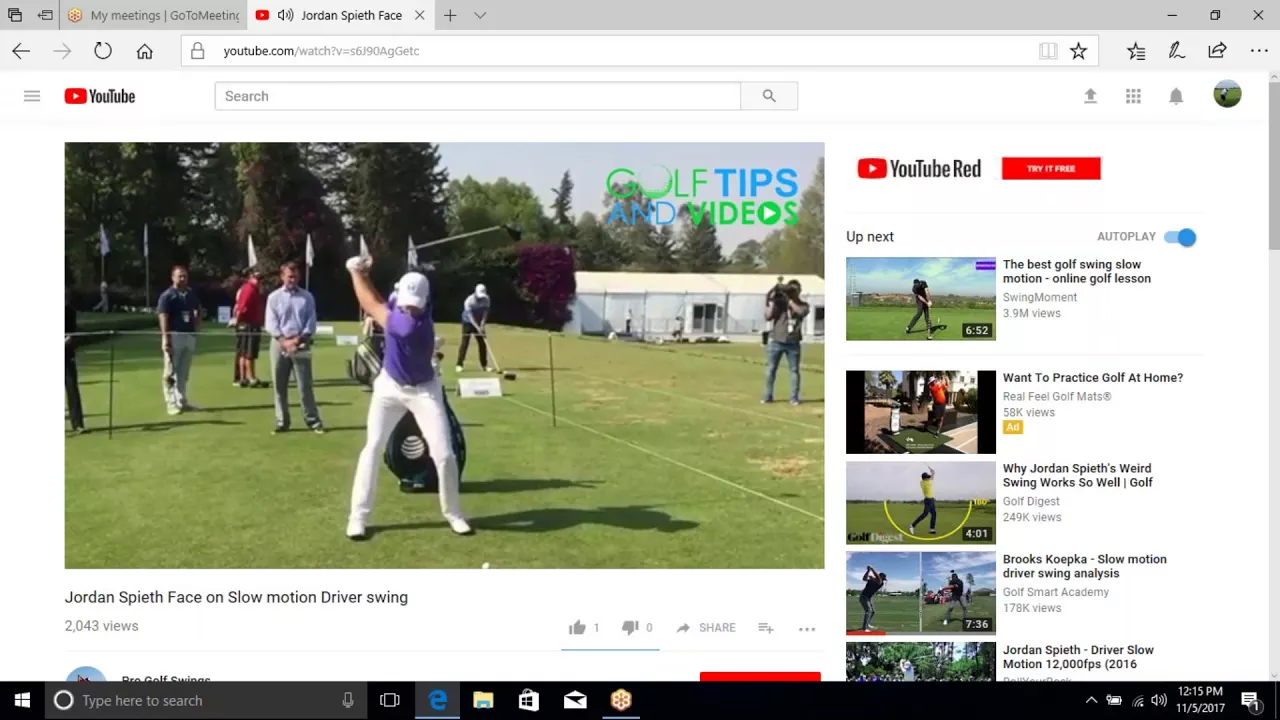
Task: Switch to My meetings GoToMeeting tab
Action: [153, 15]
